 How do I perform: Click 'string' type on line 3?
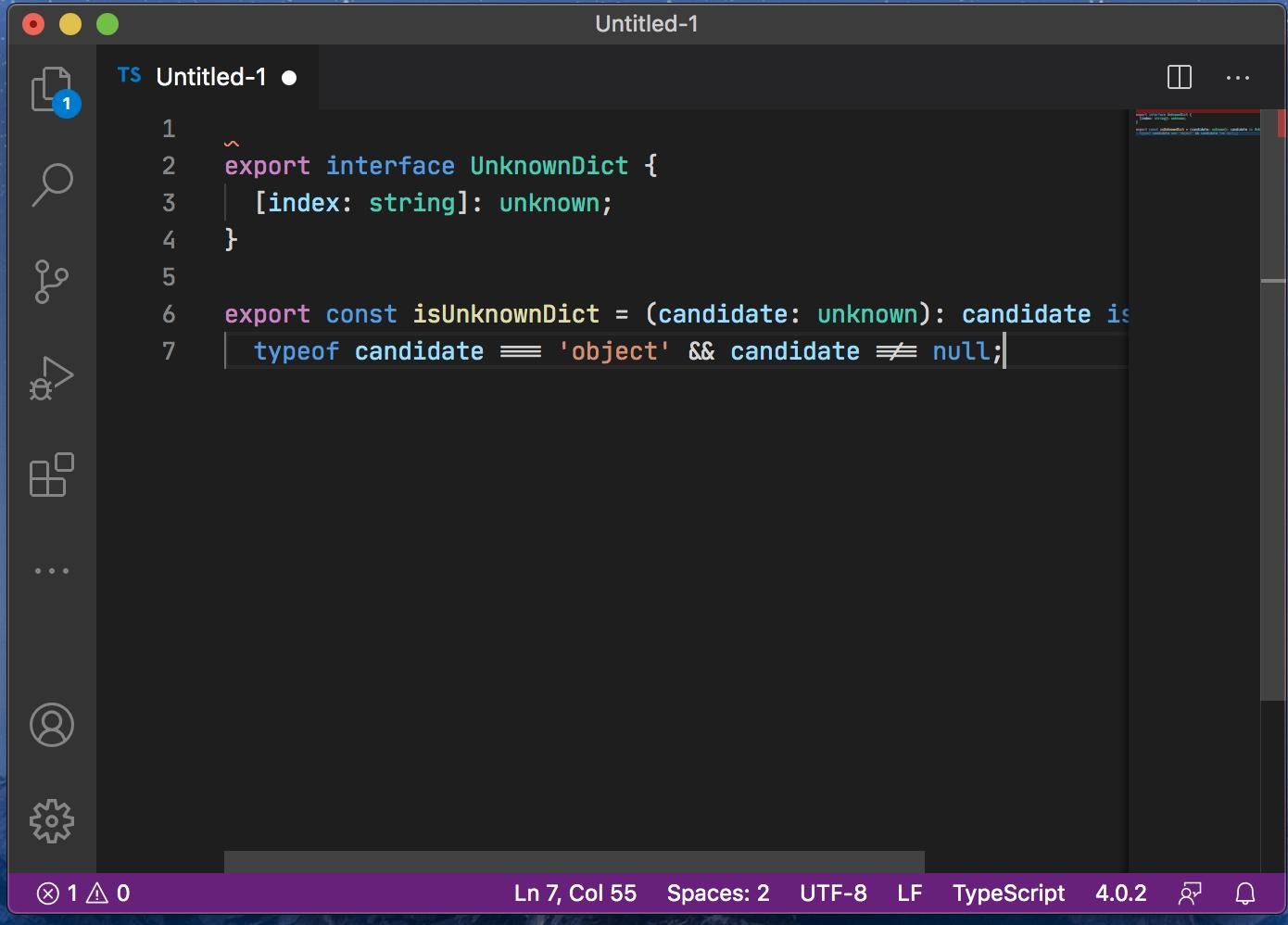point(412,203)
